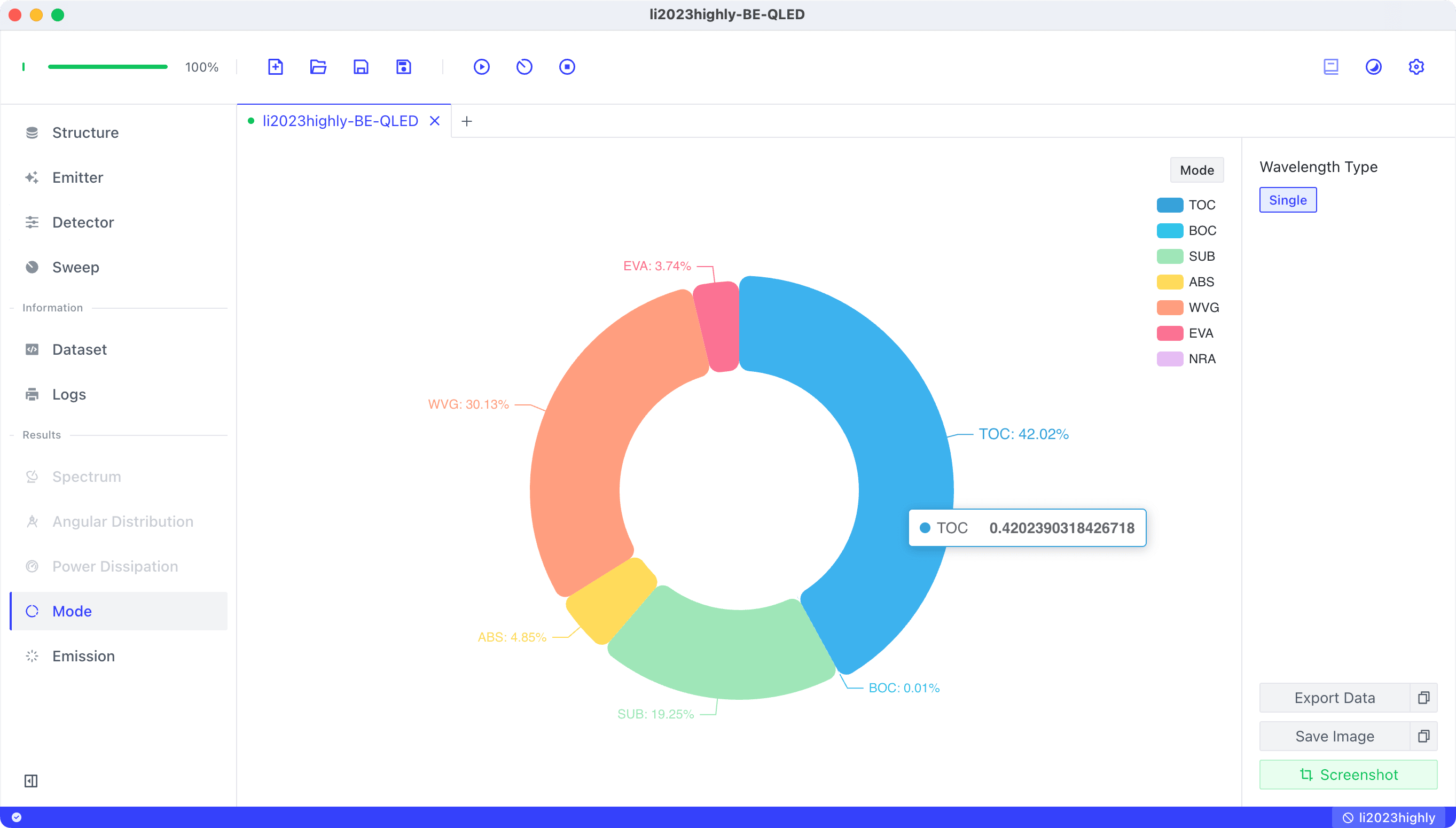This screenshot has height=828, width=1456.
Task: Click Export Data button
Action: pos(1334,698)
